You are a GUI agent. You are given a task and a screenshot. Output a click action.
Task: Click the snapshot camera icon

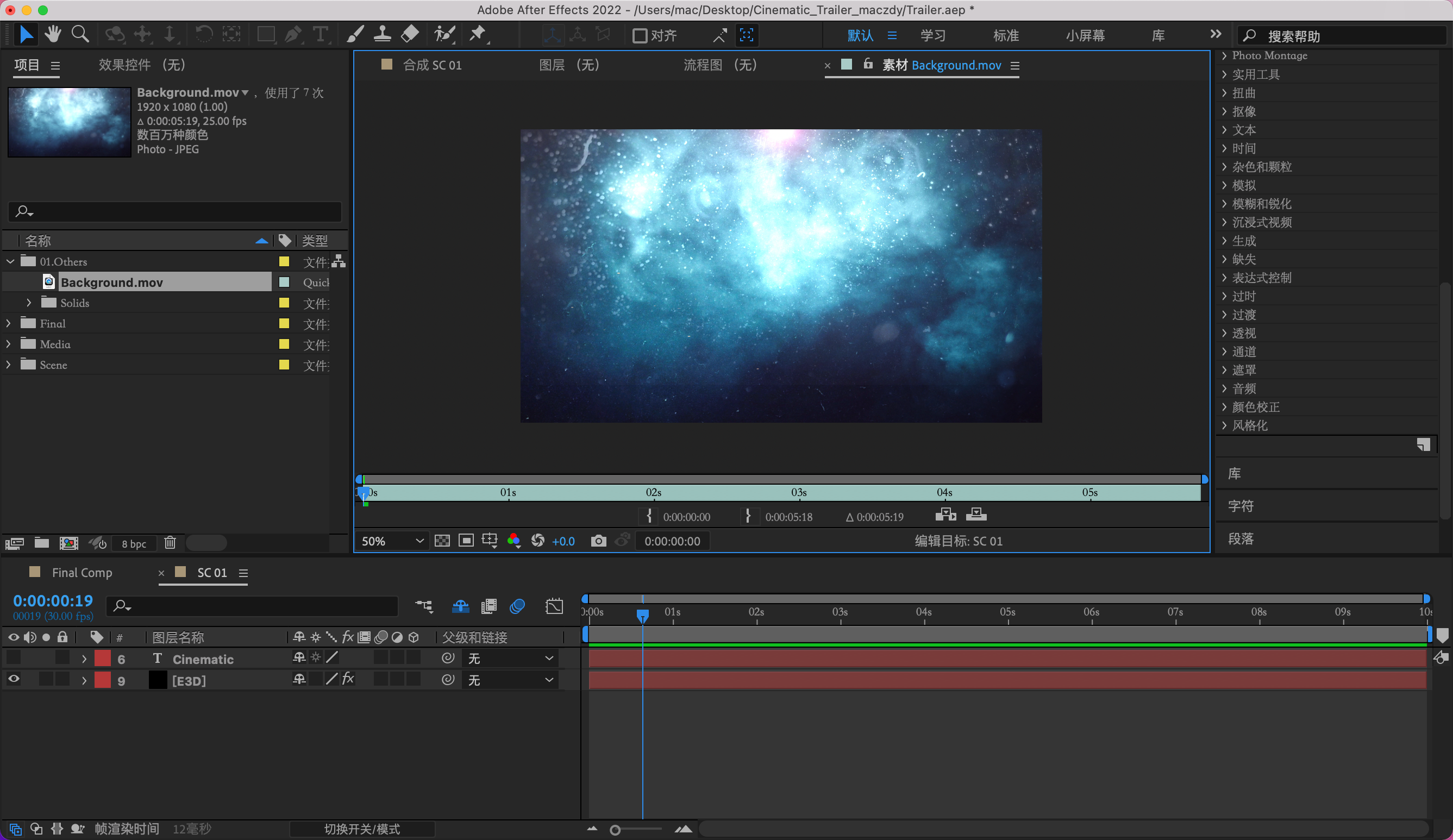tap(598, 541)
